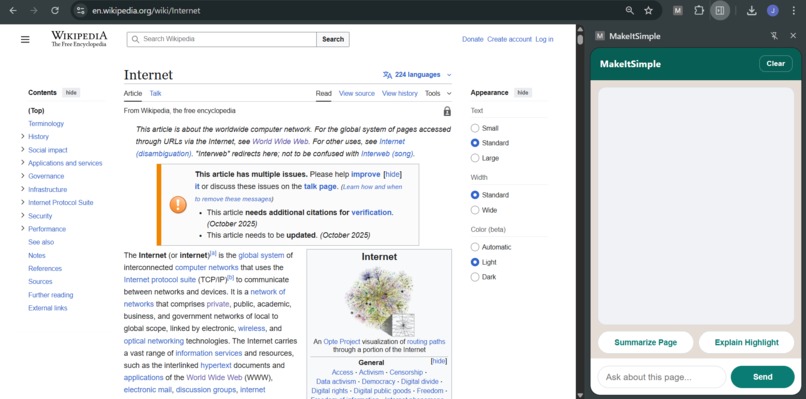
Task: Expand Applications and services in Contents
Action: point(23,162)
